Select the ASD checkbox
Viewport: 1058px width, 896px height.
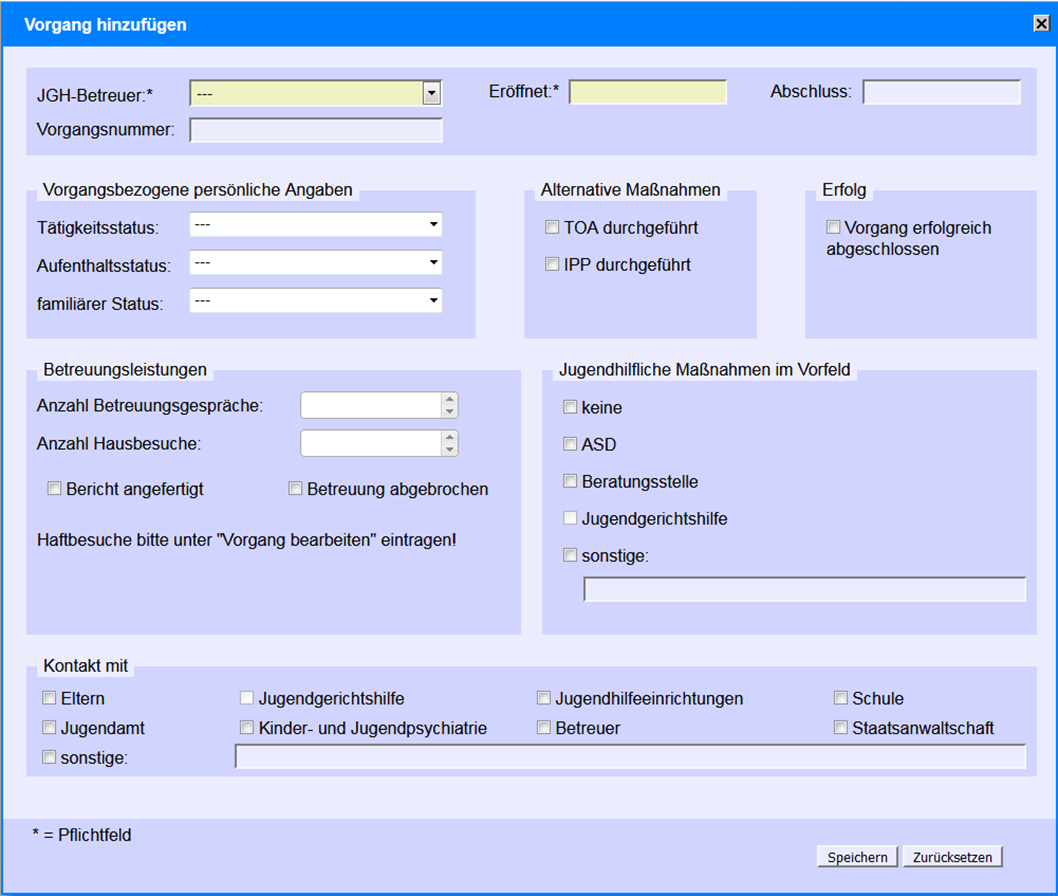coord(570,444)
